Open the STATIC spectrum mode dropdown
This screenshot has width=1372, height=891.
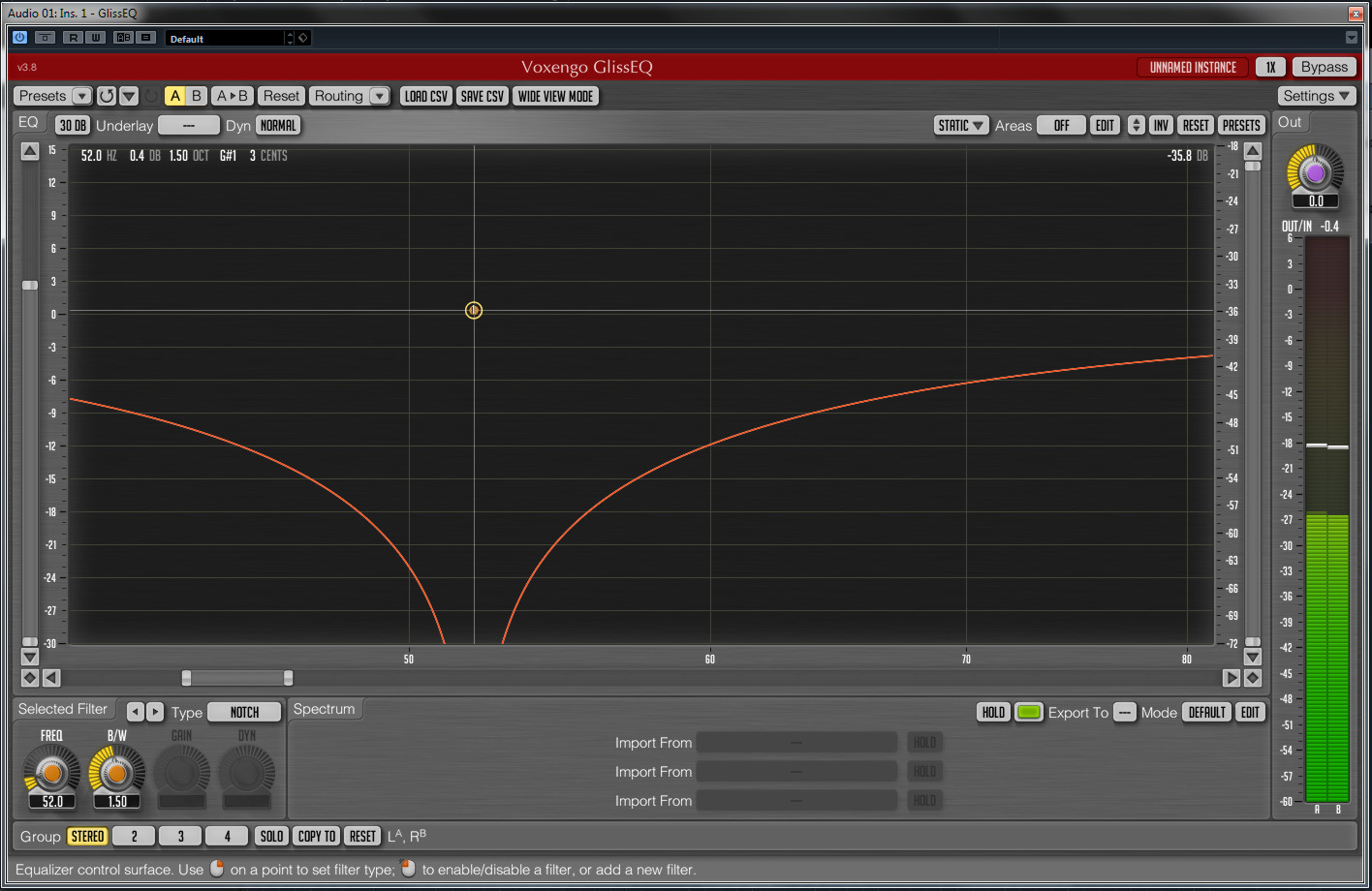pyautogui.click(x=961, y=125)
